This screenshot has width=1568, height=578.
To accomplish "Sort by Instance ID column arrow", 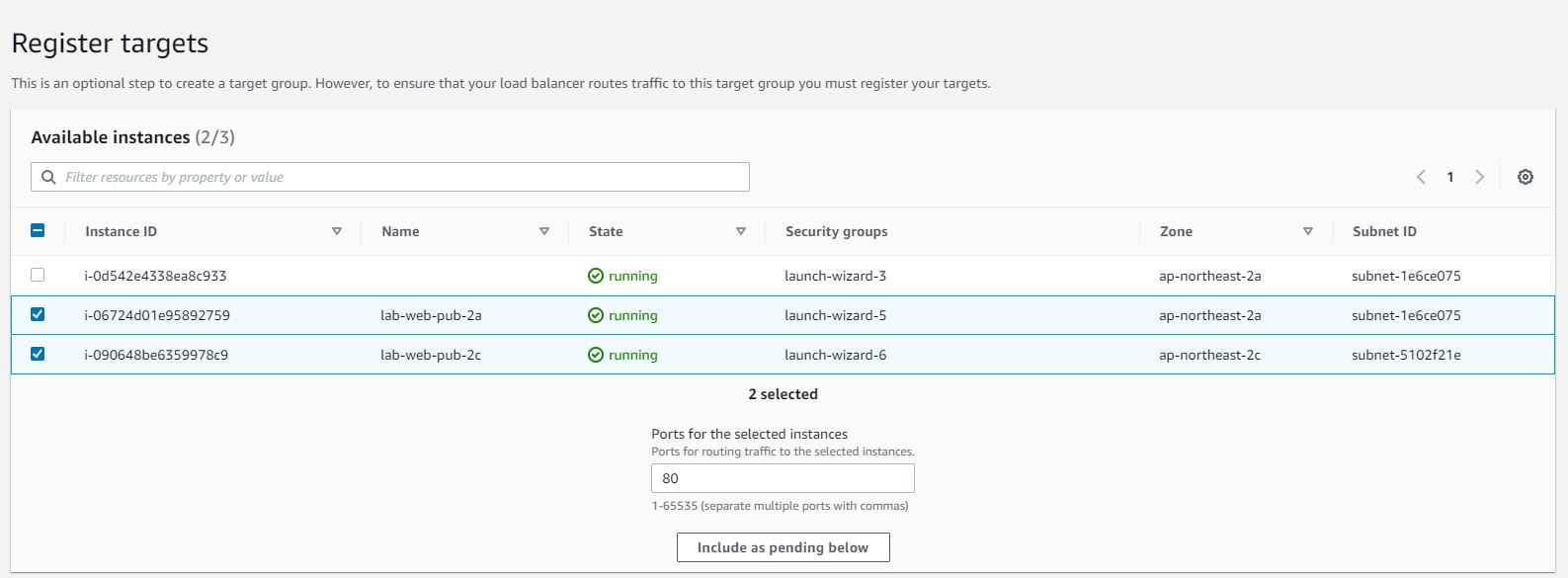I will [337, 231].
